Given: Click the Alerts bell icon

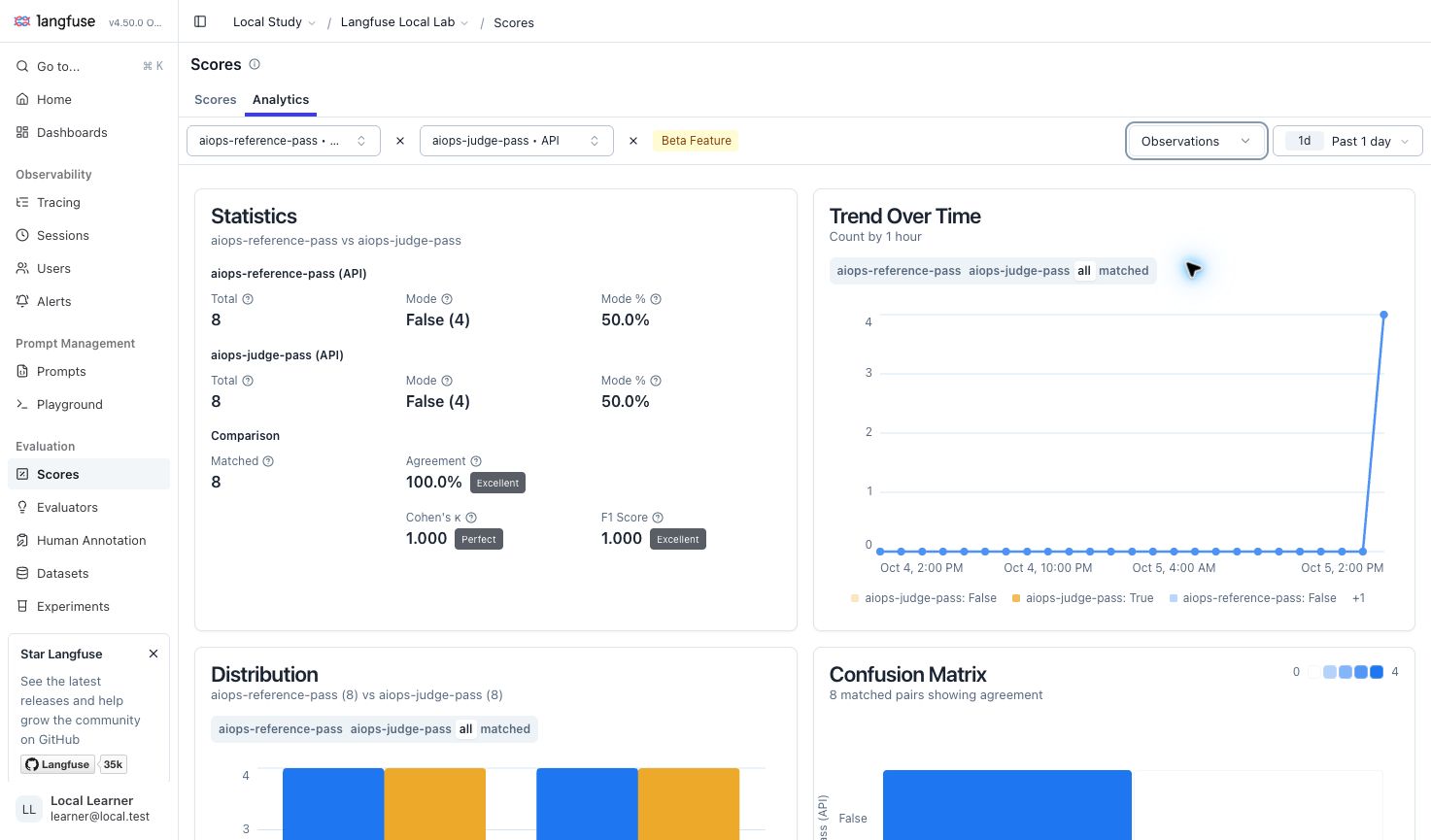Looking at the screenshot, I should (x=22, y=301).
